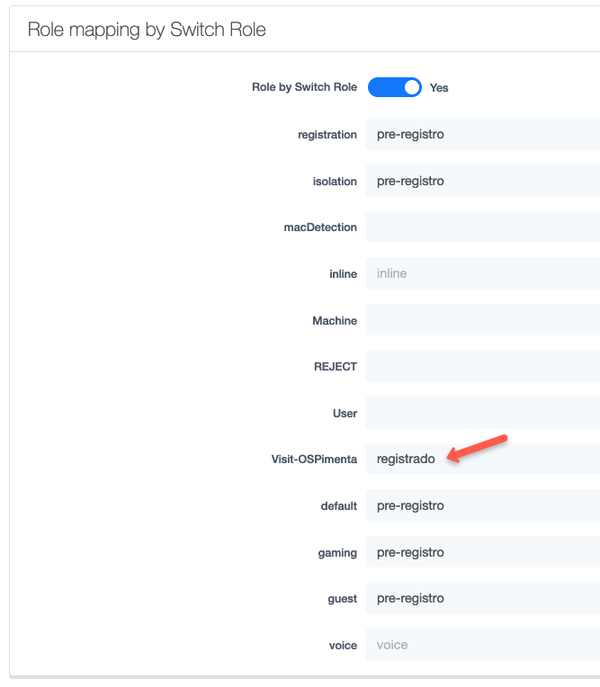
Task: Focus the empty Machine input field
Action: coord(482,320)
